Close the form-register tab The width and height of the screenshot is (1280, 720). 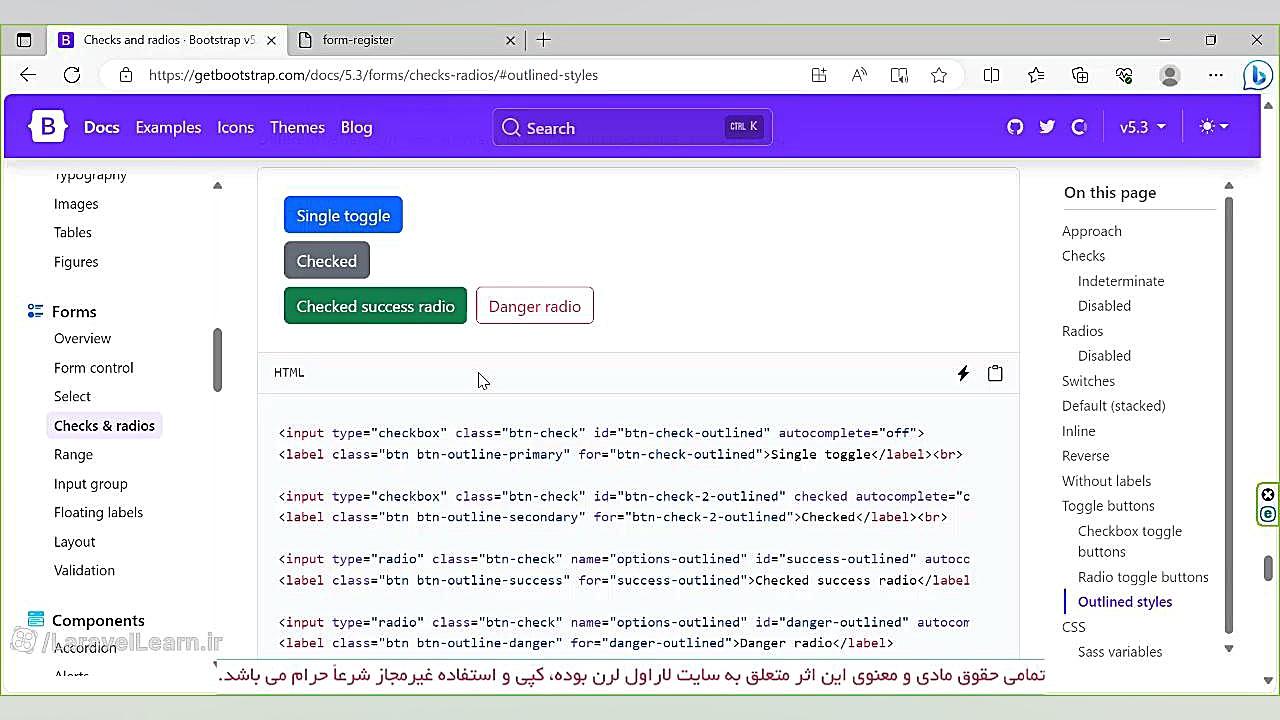(x=510, y=40)
